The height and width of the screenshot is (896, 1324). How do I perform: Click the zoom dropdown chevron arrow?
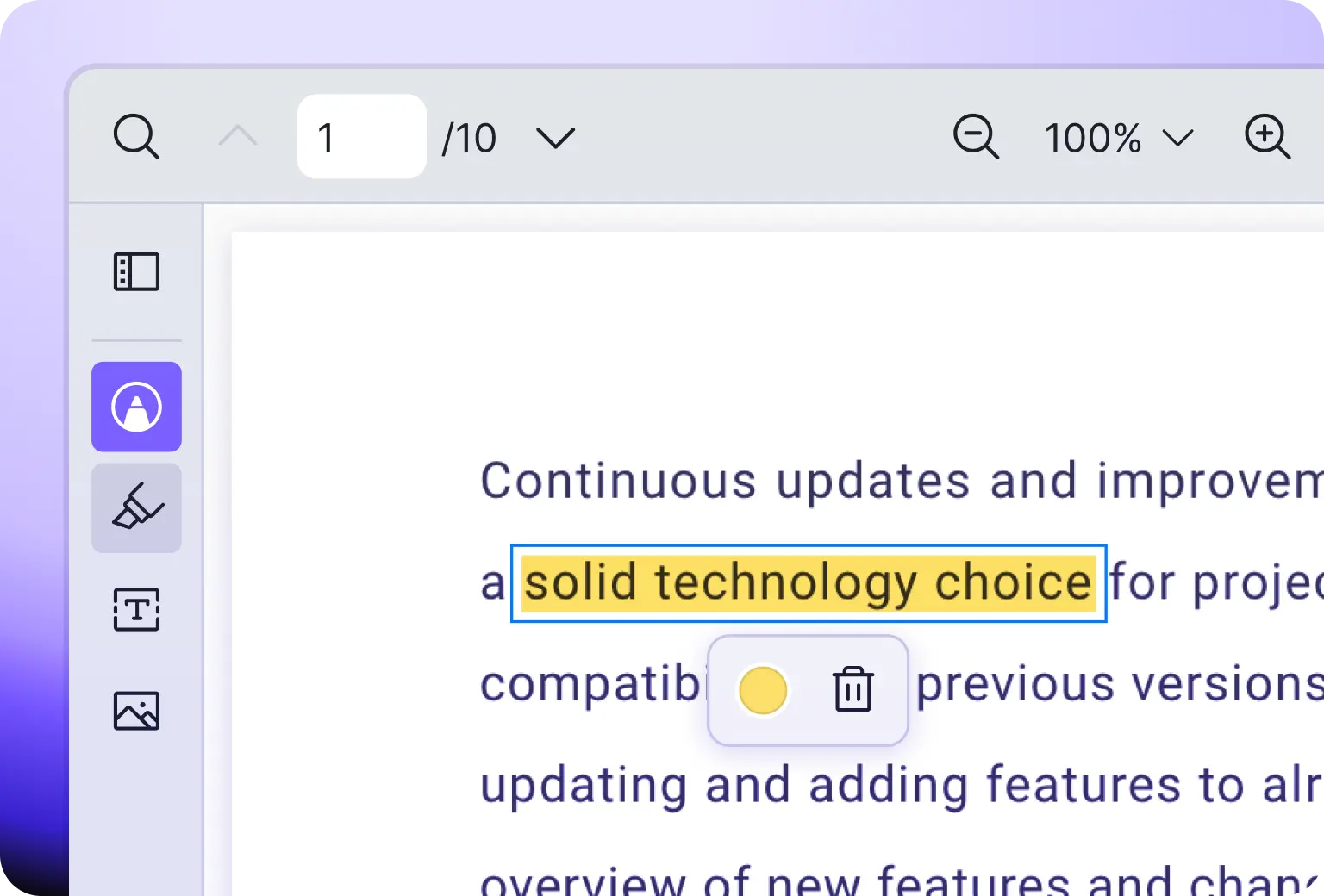click(1177, 138)
